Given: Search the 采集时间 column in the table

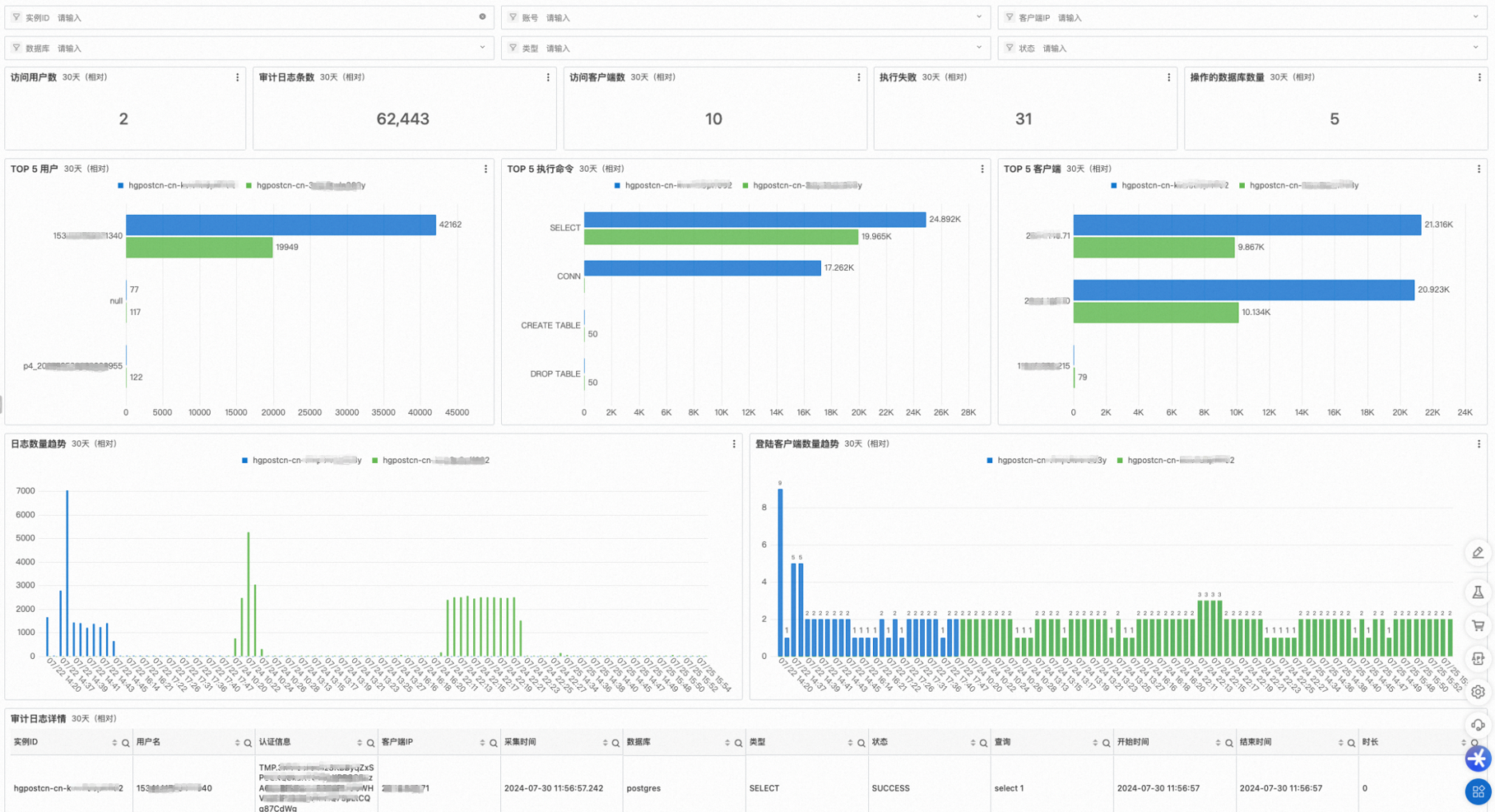Looking at the screenshot, I should 615,743.
